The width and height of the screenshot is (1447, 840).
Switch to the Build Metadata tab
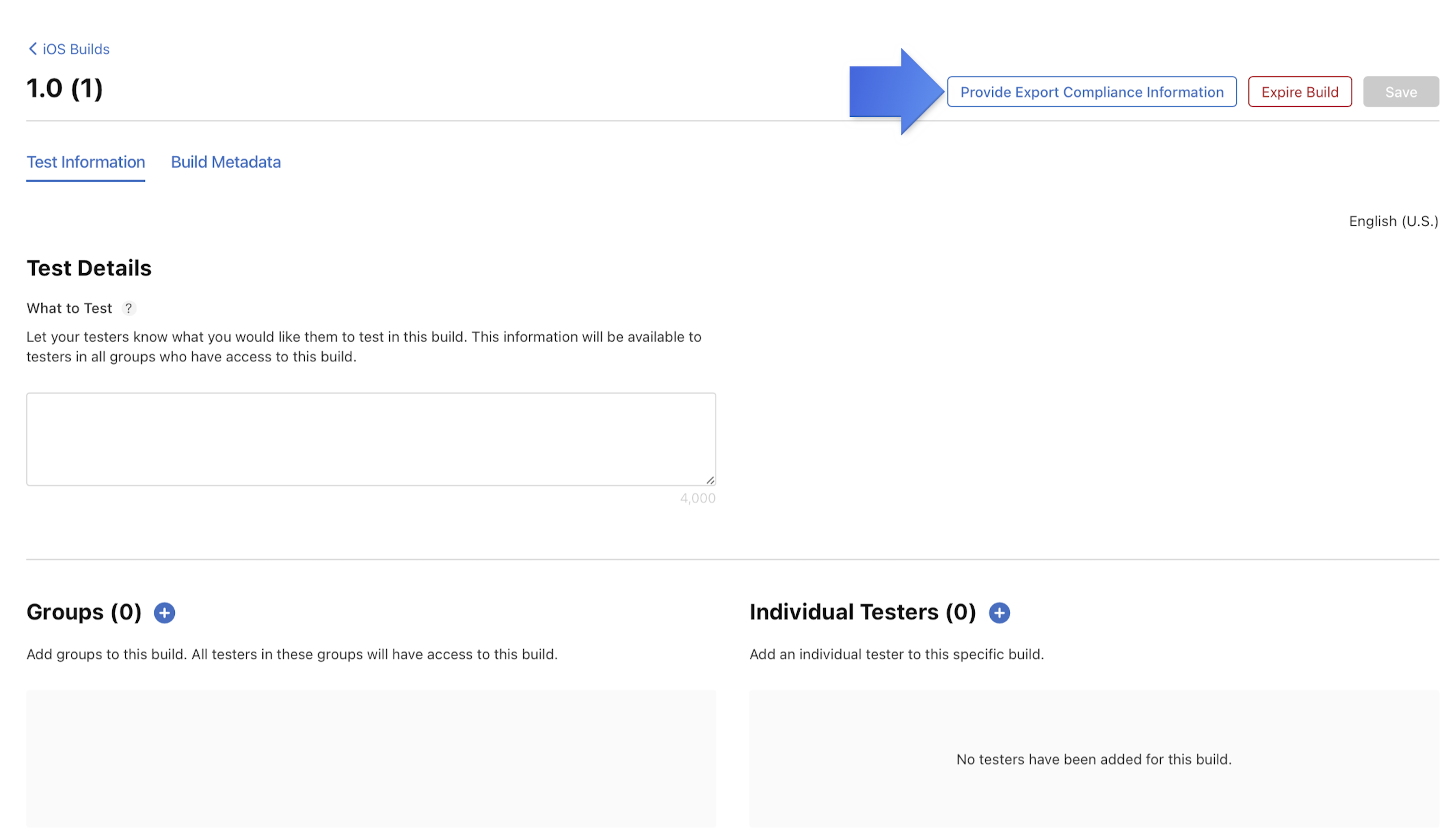point(225,161)
